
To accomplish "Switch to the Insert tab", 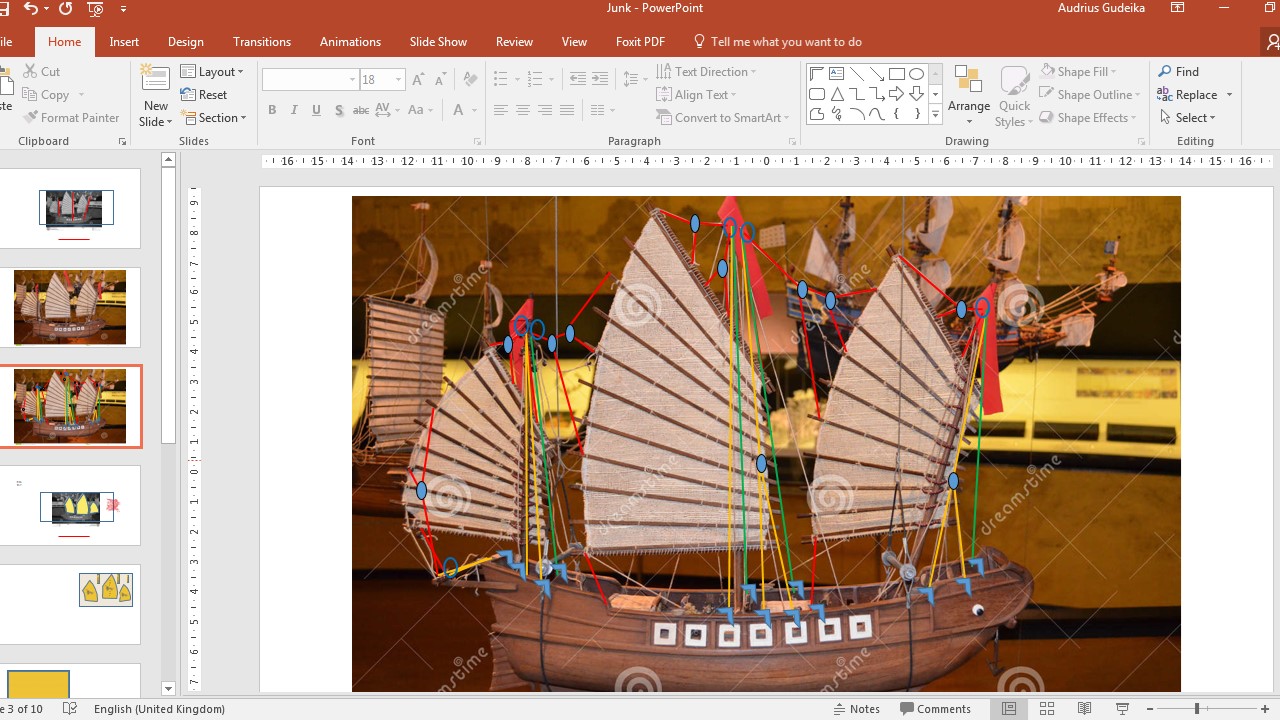I will pyautogui.click(x=124, y=42).
